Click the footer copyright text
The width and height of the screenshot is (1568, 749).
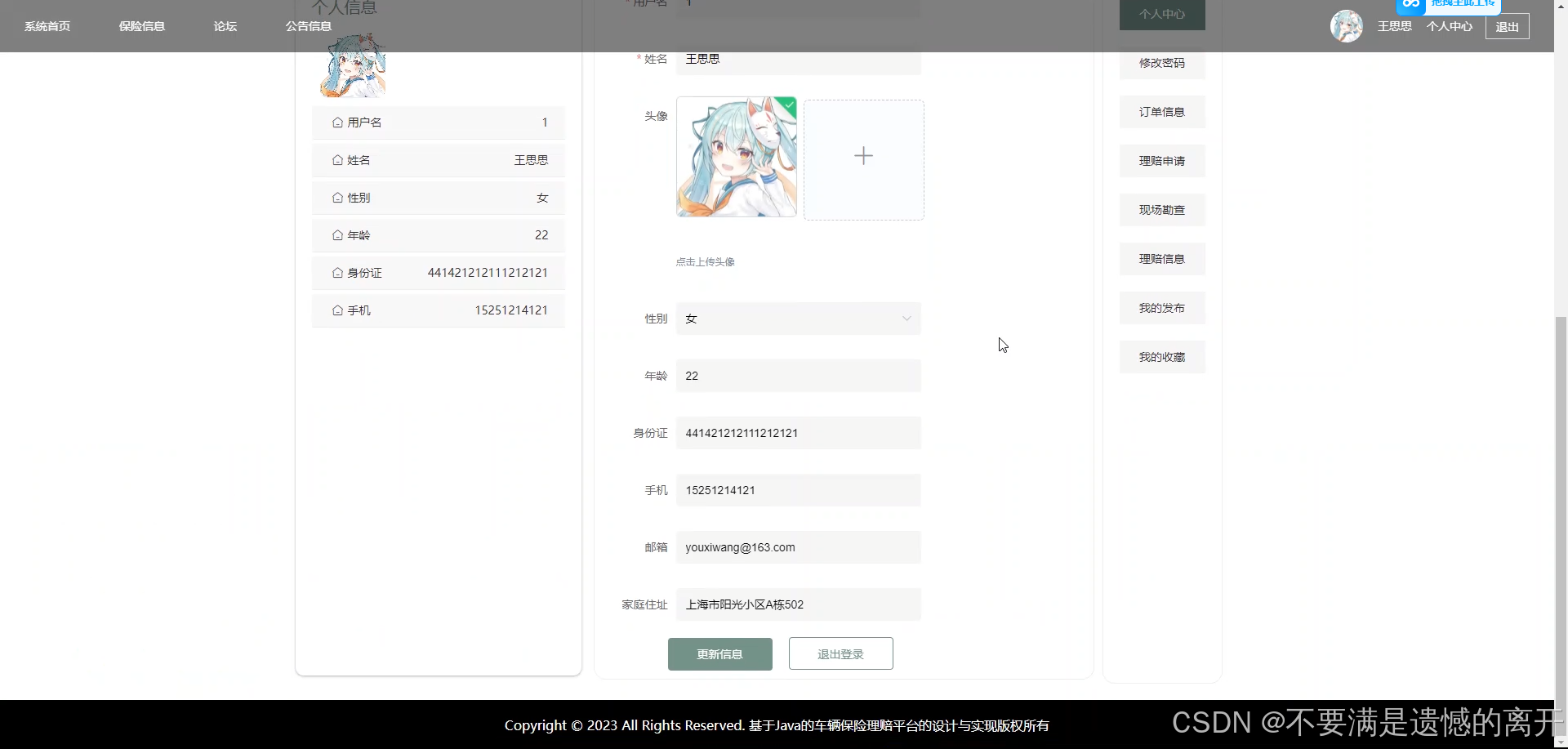click(x=777, y=725)
